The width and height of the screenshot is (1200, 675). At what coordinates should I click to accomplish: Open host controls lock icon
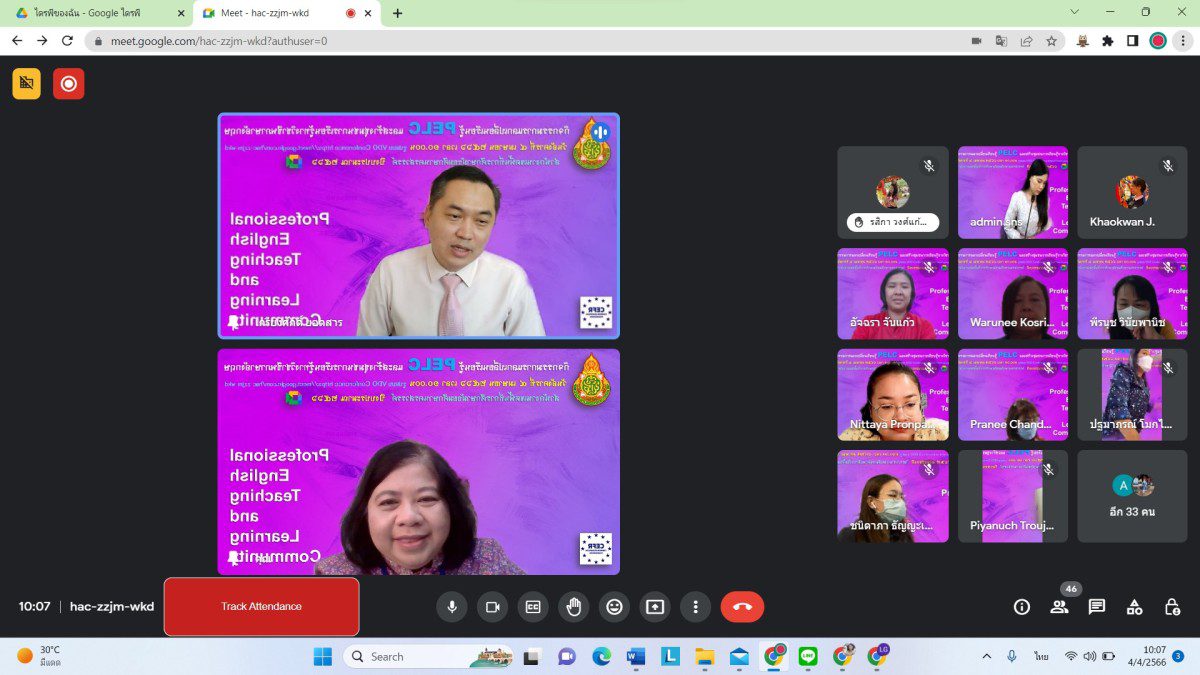pyautogui.click(x=1172, y=606)
